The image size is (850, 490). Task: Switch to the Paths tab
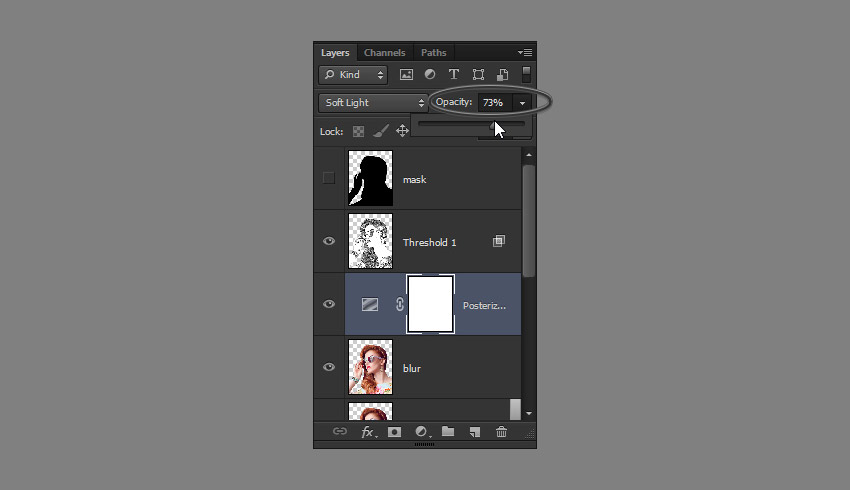(434, 53)
